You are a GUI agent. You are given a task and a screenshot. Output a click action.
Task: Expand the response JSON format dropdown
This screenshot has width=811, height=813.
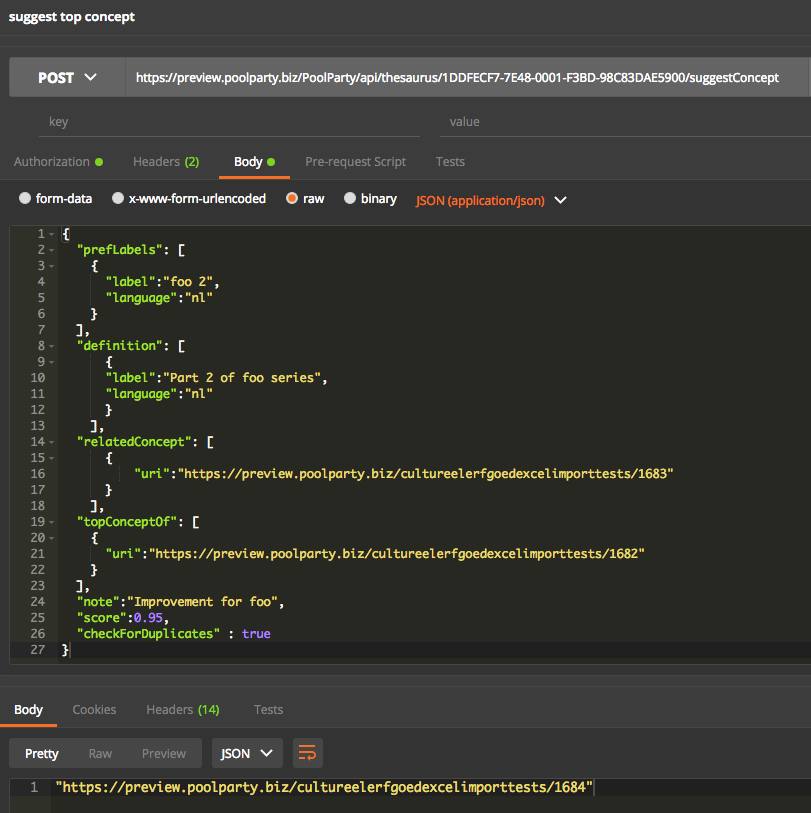247,753
